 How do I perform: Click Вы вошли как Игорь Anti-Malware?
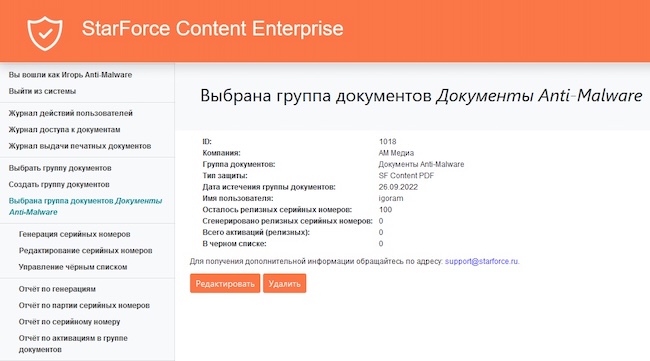[x=70, y=75]
